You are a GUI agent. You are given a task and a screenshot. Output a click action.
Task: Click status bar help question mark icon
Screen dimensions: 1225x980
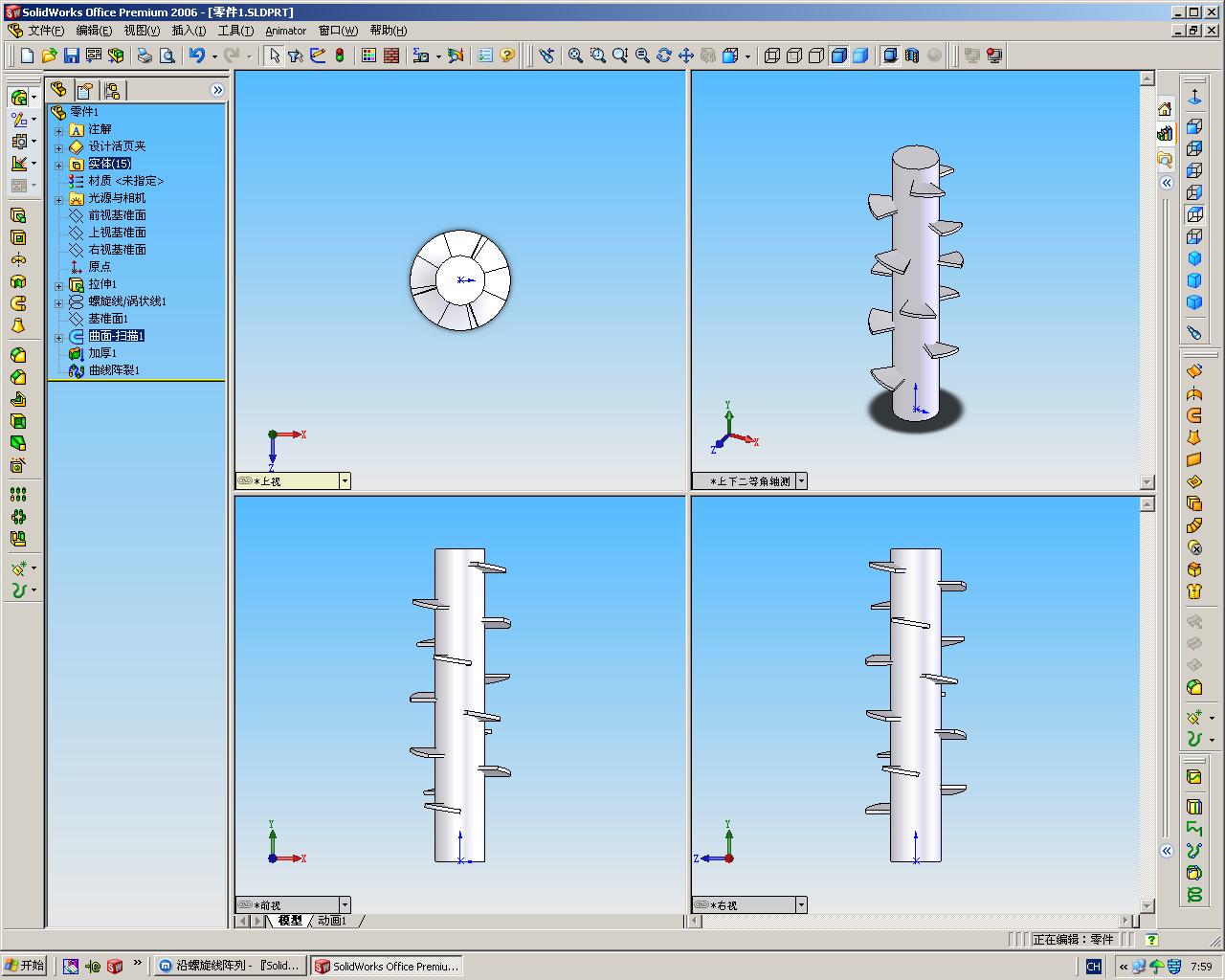1151,940
